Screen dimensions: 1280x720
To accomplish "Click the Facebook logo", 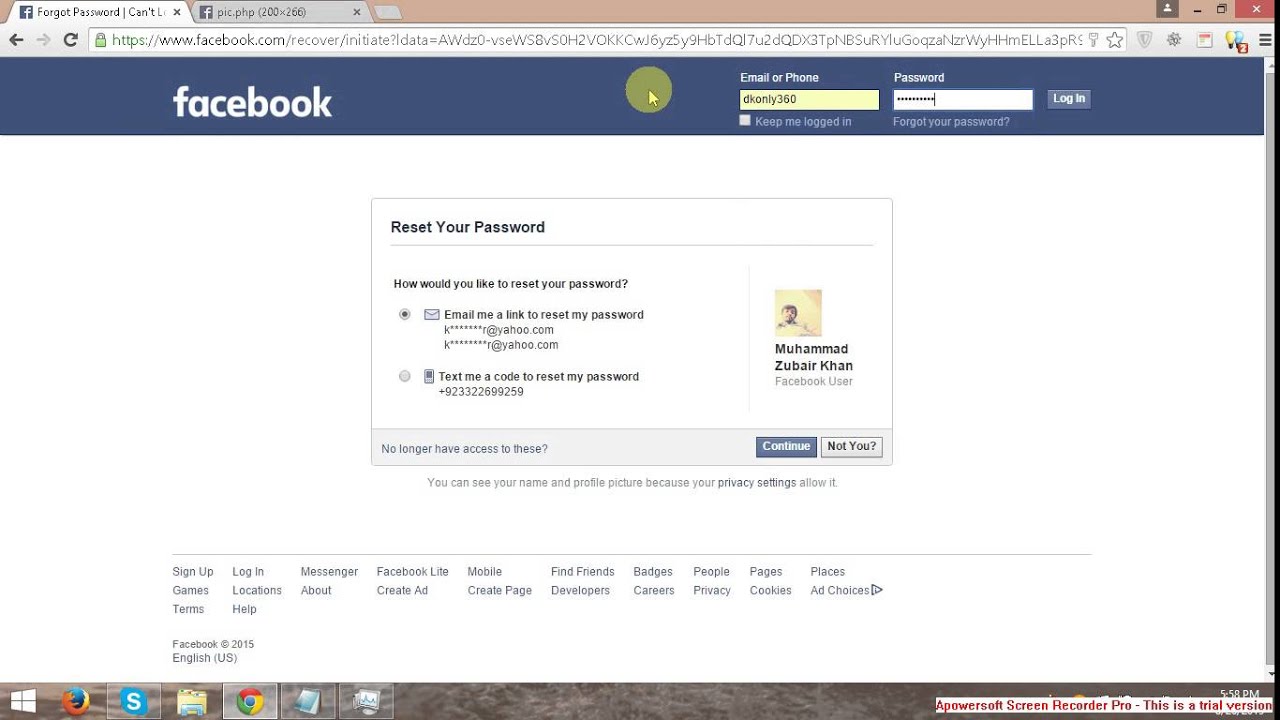I will (x=252, y=101).
